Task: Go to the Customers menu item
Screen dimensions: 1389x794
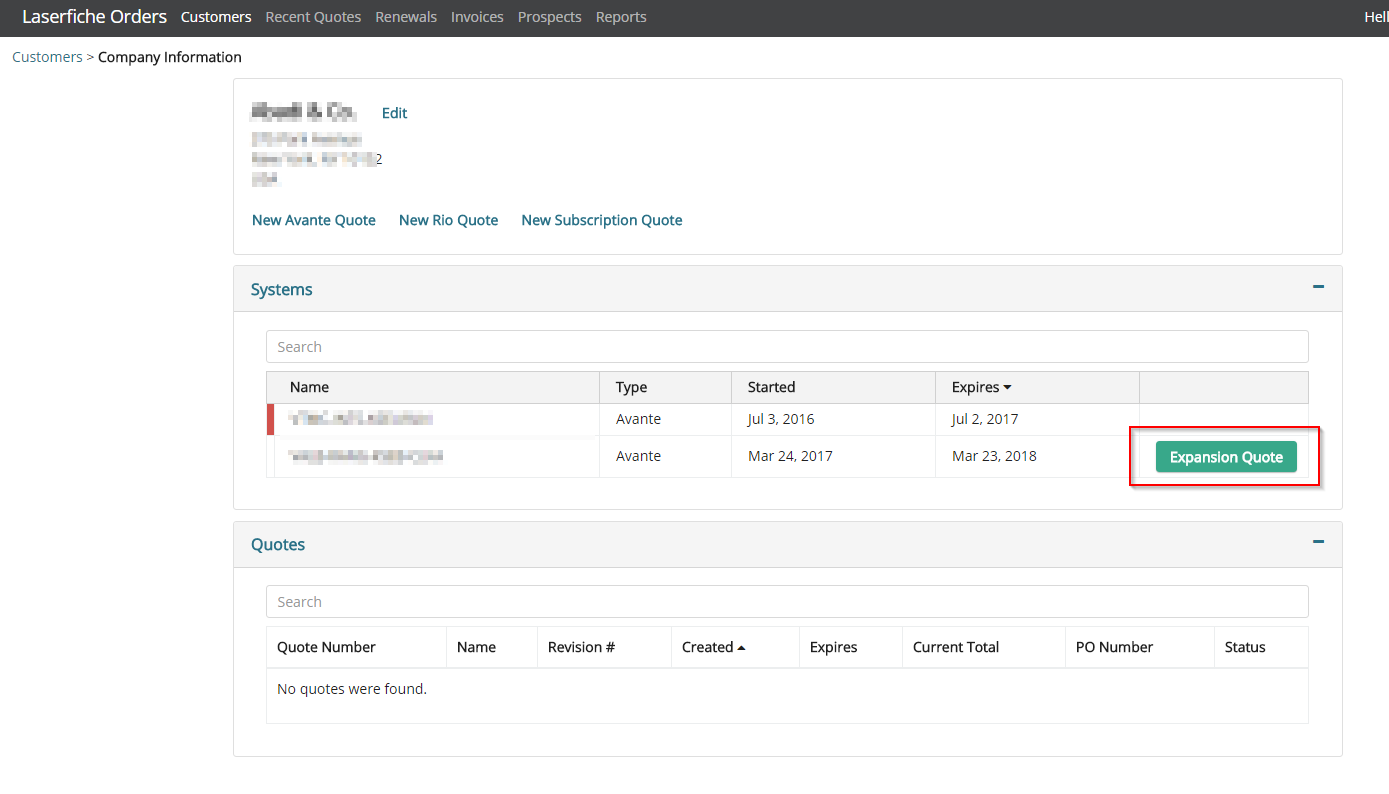Action: (x=216, y=17)
